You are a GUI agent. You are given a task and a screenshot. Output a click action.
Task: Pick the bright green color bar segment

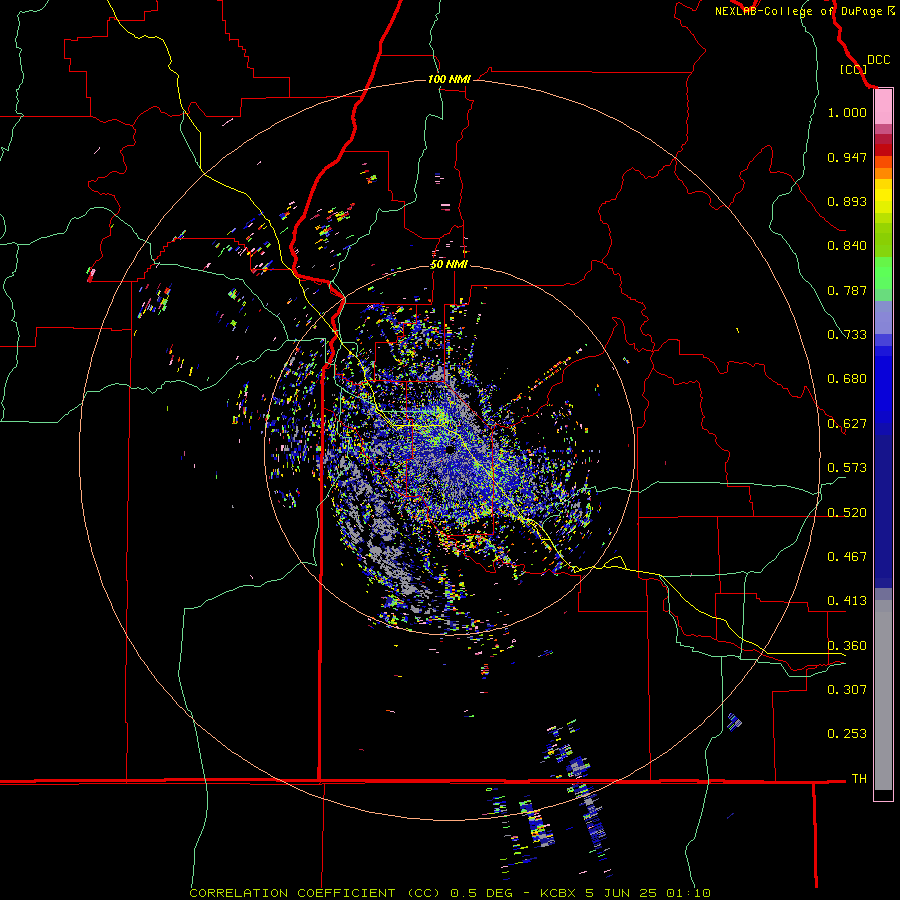(x=883, y=273)
